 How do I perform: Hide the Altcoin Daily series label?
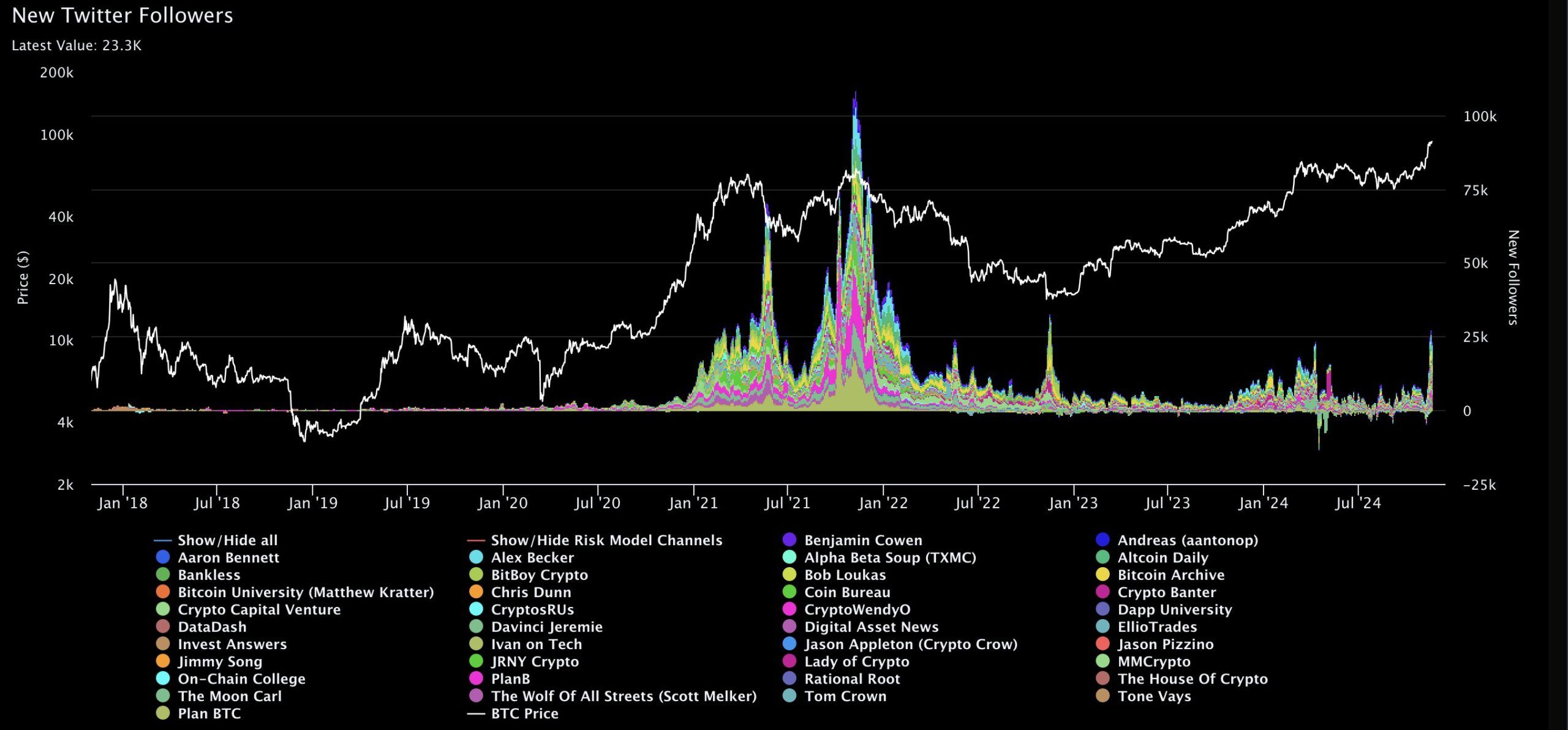click(x=1163, y=558)
